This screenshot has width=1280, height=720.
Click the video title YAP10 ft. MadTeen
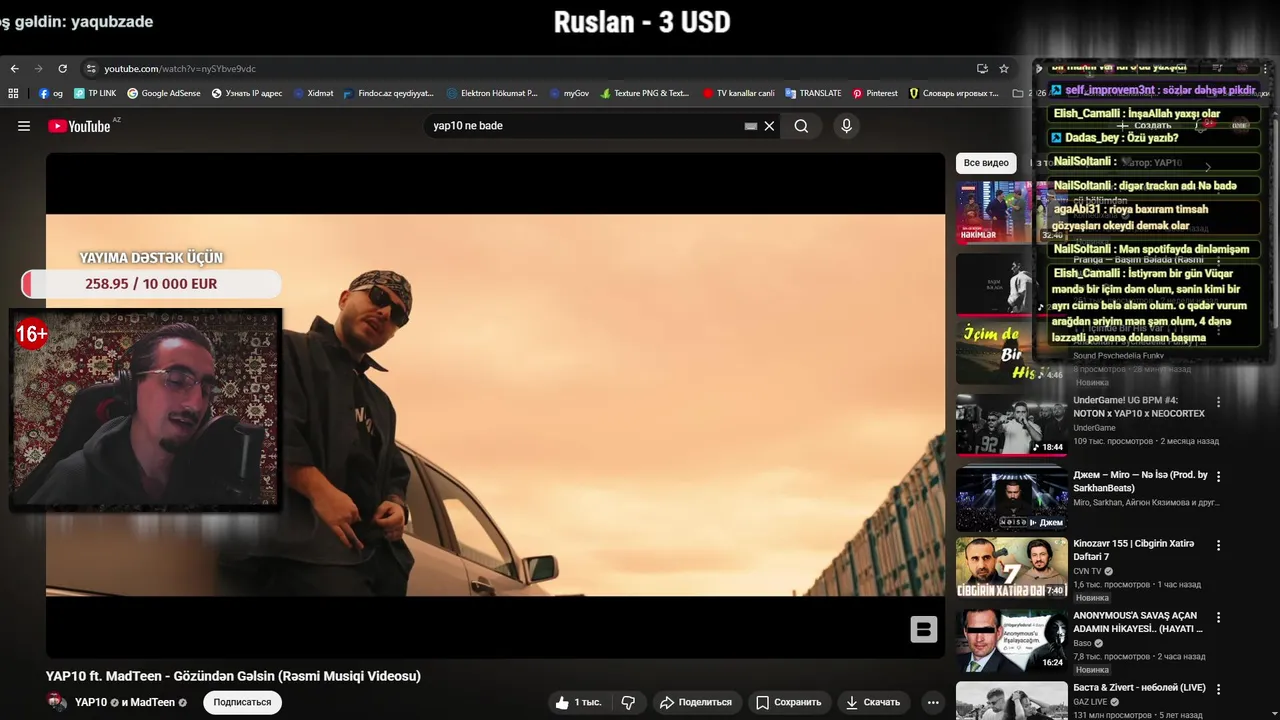click(x=233, y=676)
